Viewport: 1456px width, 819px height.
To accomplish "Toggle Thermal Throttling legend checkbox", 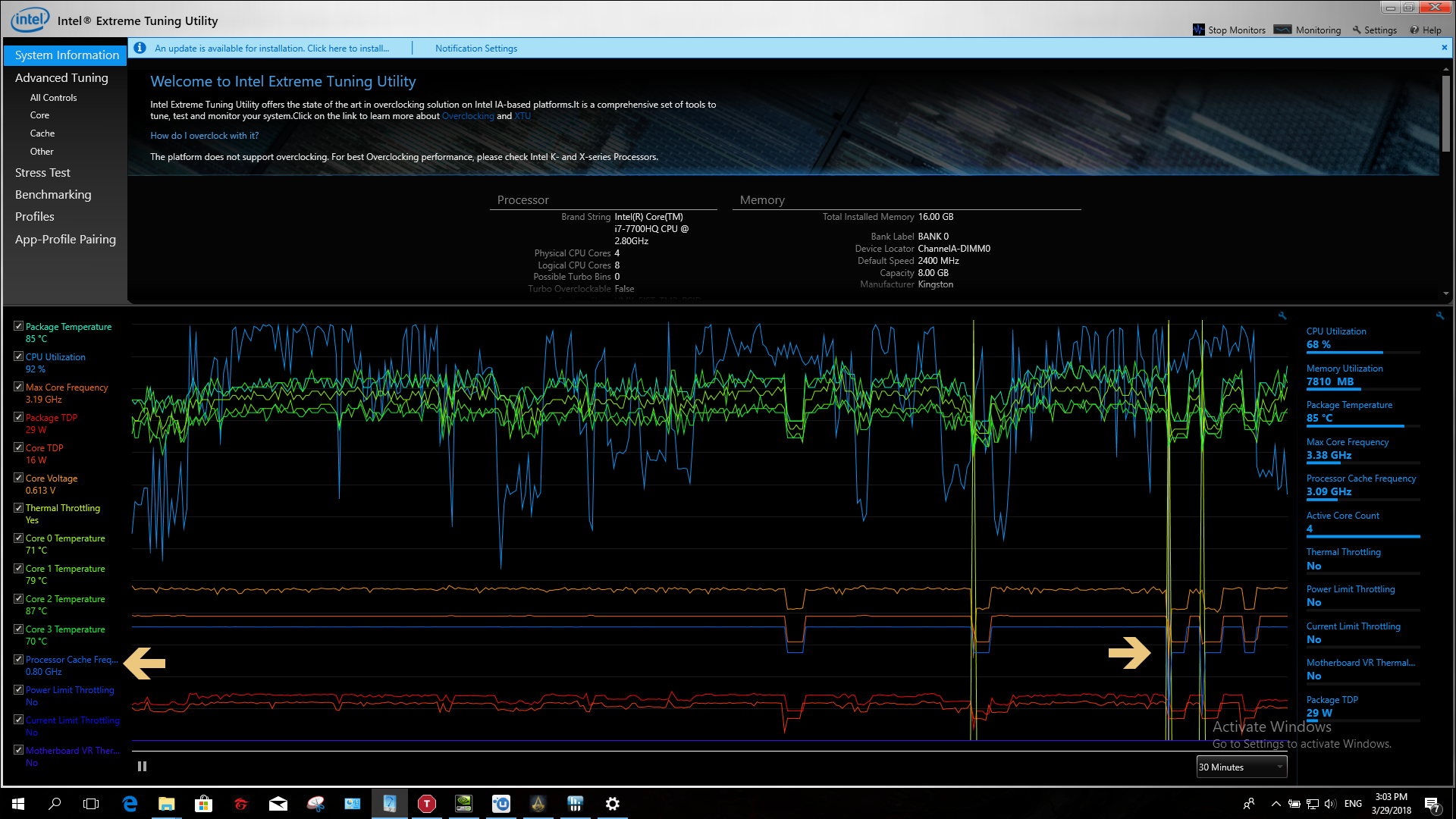I will (x=18, y=507).
